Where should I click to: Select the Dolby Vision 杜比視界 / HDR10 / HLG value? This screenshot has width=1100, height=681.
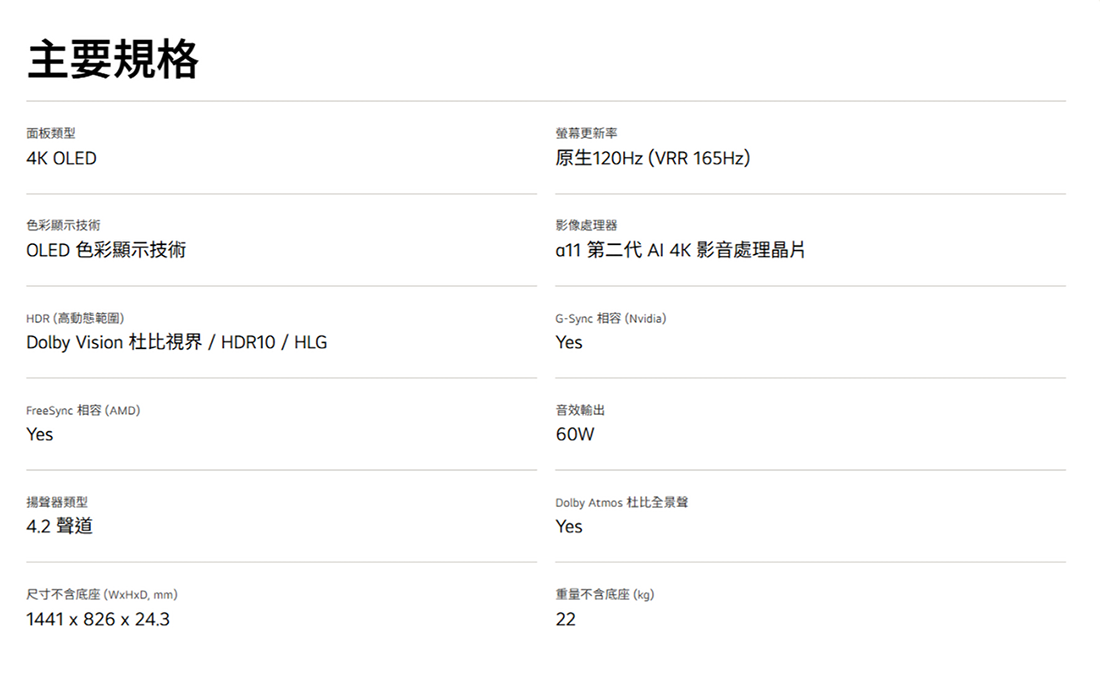pyautogui.click(x=176, y=342)
